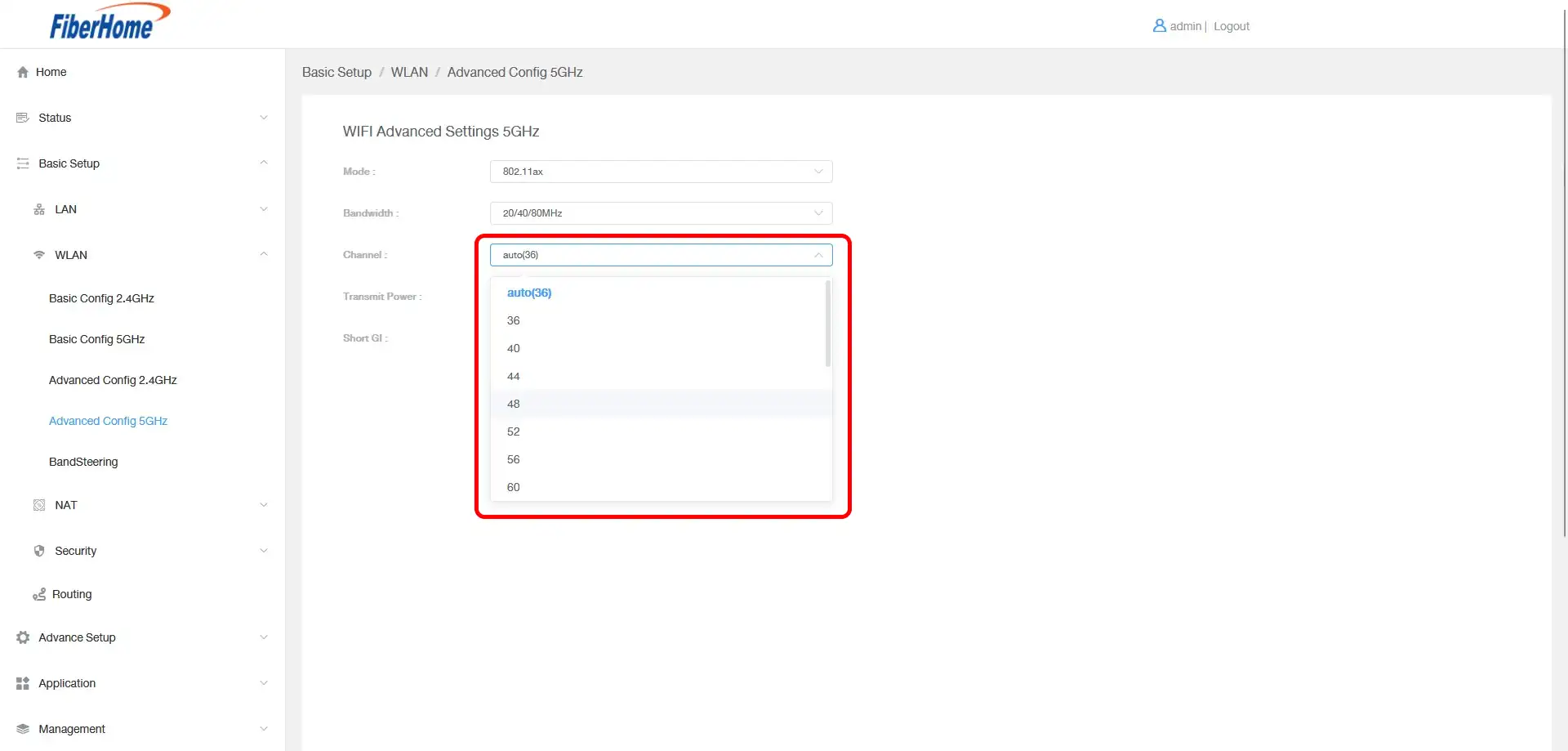The image size is (1568, 751).
Task: Click the Status list icon
Action: [x=23, y=118]
